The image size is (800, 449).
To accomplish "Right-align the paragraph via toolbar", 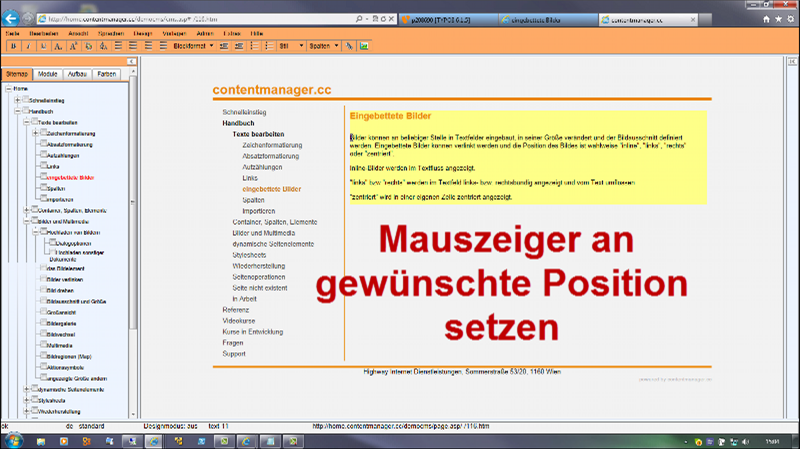I will click(148, 46).
